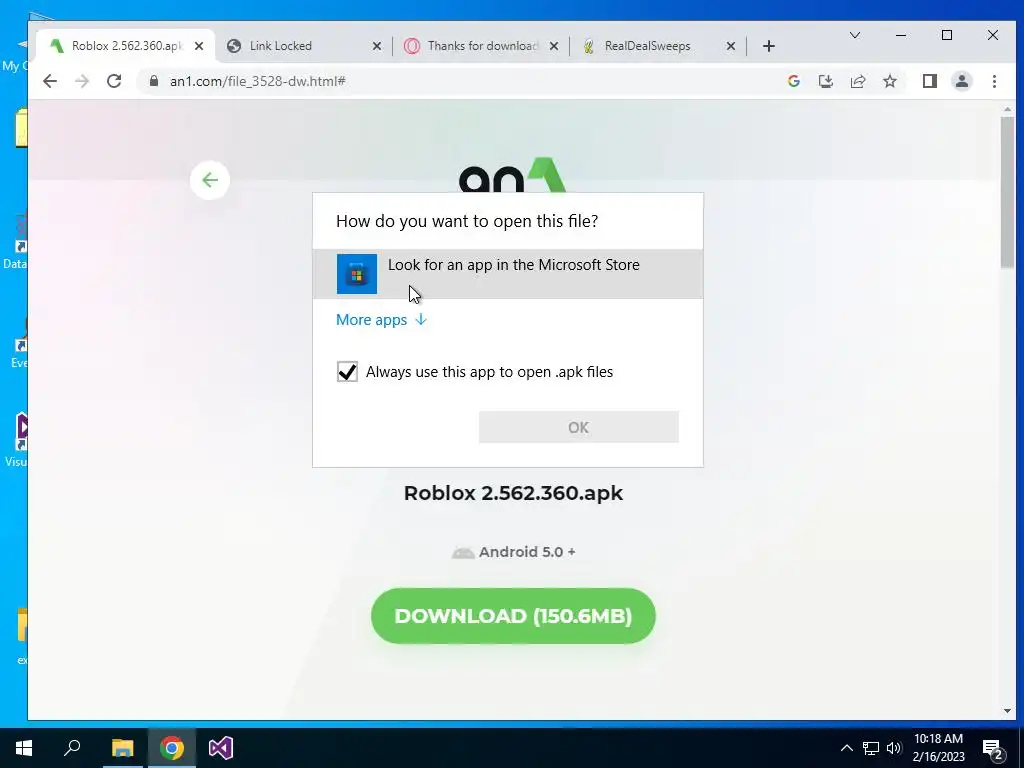Switch to the RealDealSweeps tab

coord(658,46)
